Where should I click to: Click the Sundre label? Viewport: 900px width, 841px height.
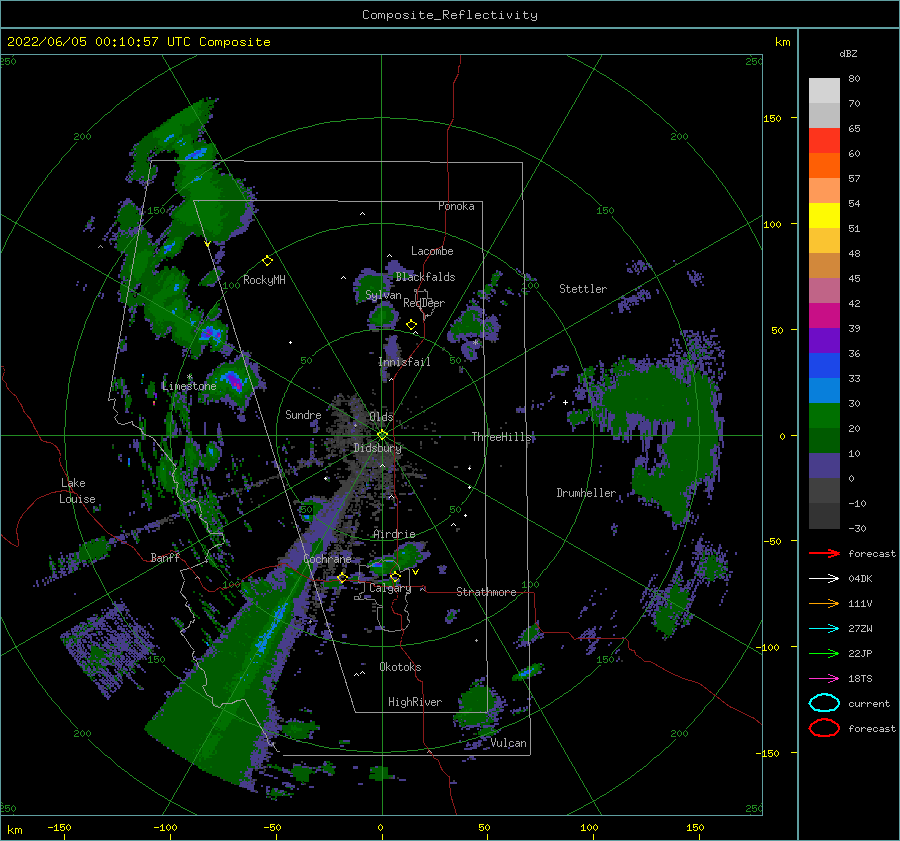(x=303, y=414)
